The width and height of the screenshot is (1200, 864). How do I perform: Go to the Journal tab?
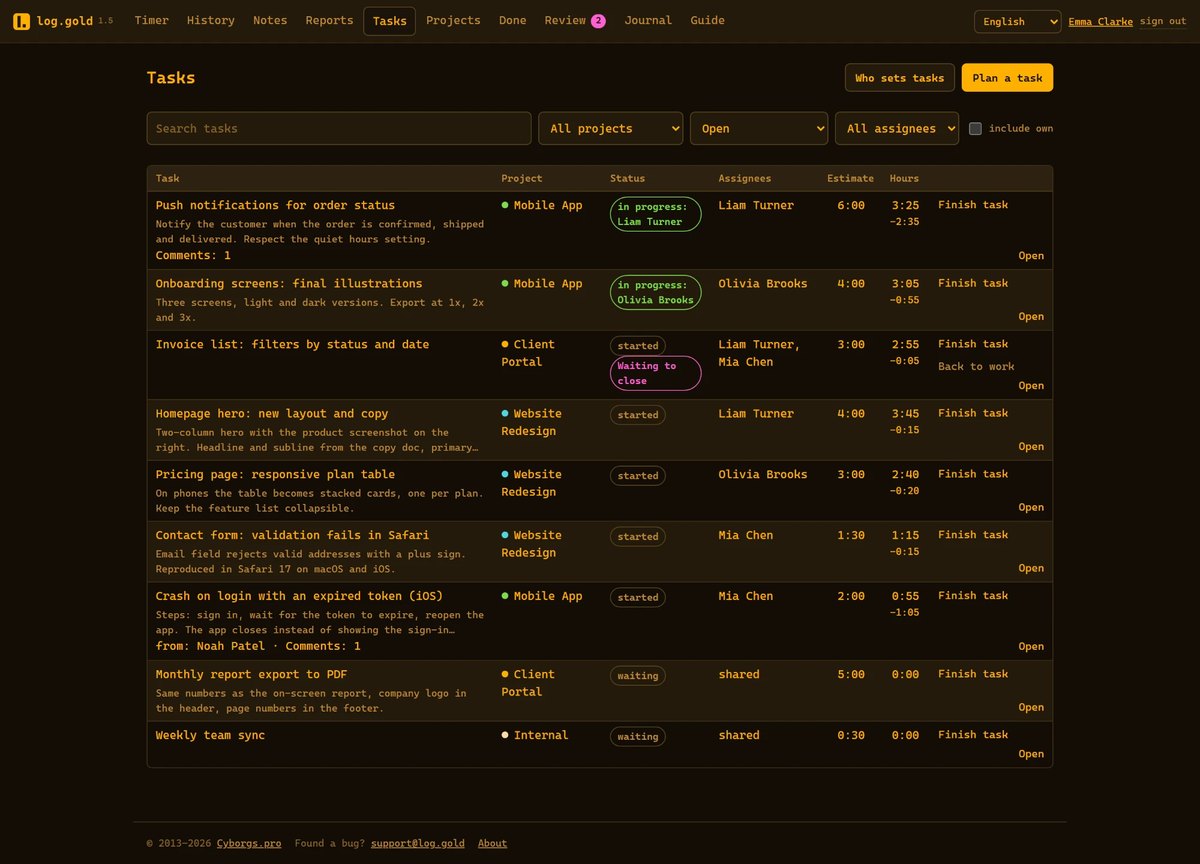click(648, 20)
